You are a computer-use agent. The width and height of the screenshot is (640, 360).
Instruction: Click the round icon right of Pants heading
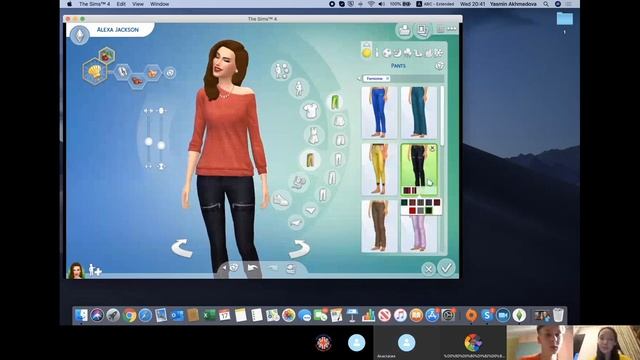(440, 66)
